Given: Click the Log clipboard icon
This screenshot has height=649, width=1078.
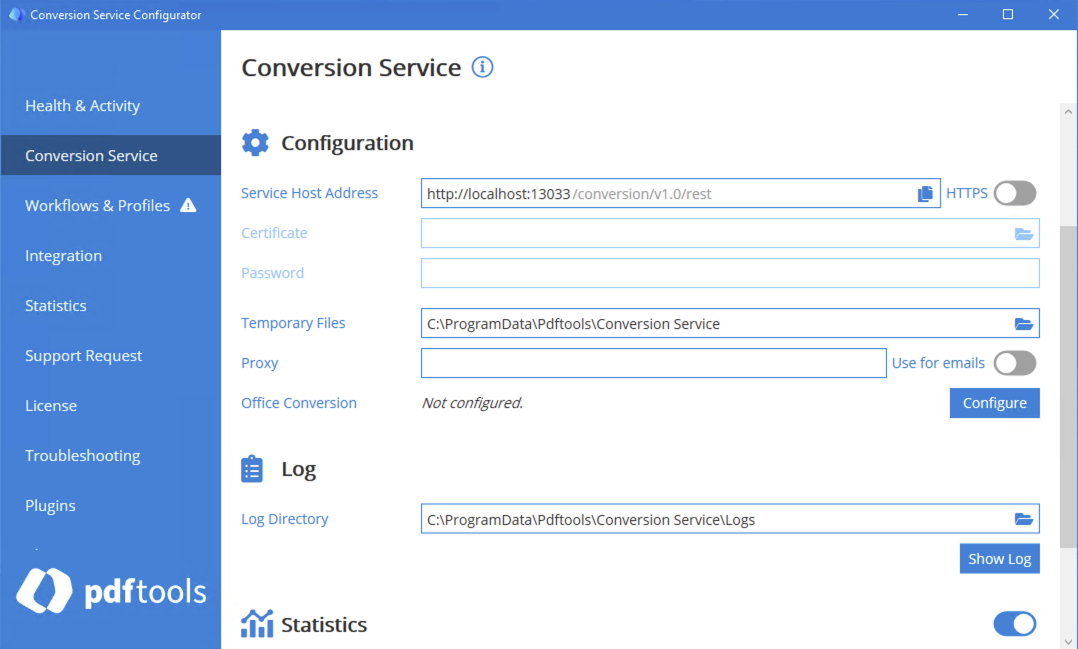Looking at the screenshot, I should pyautogui.click(x=252, y=469).
